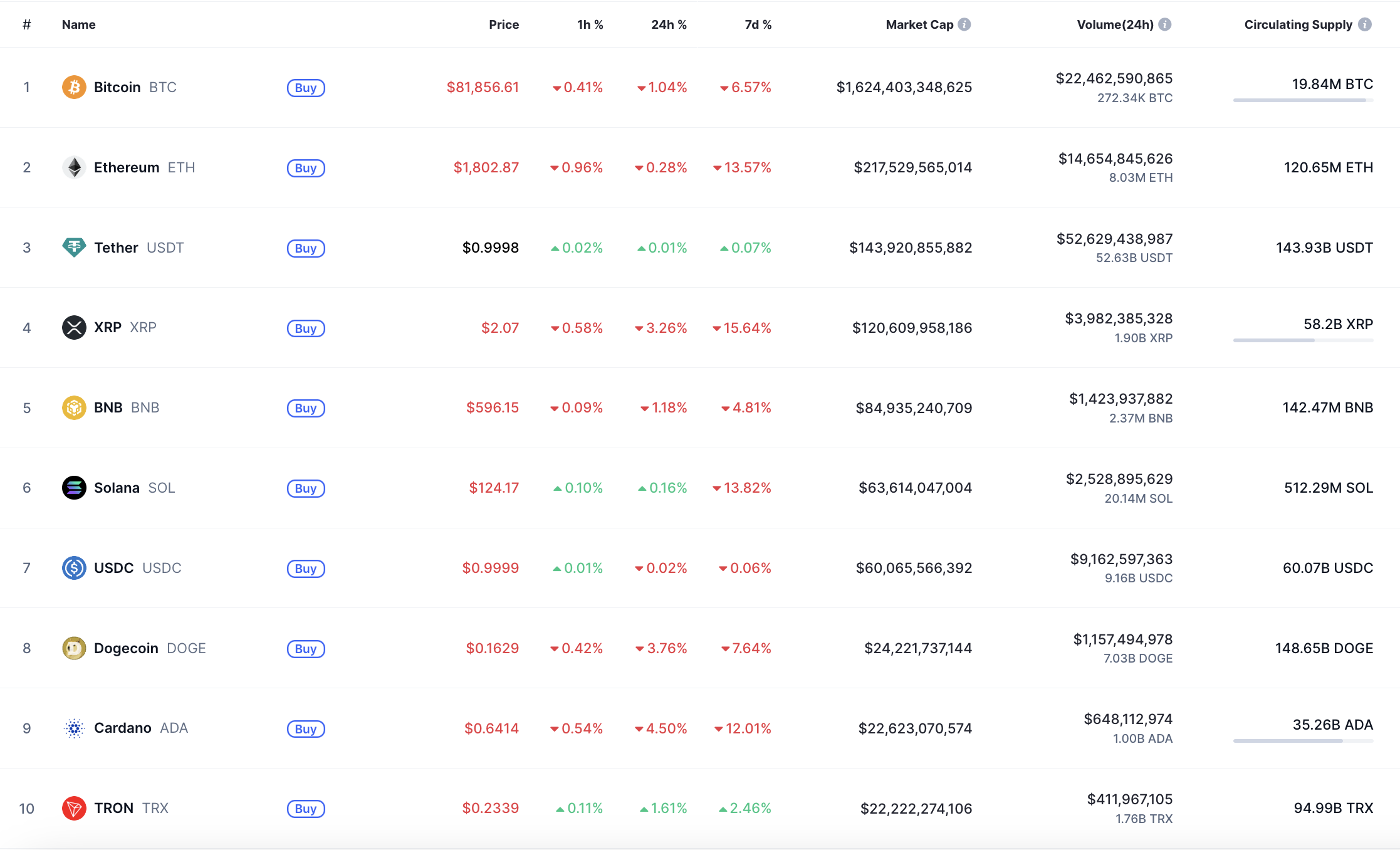Click the Volume(24h) info icon
Screen dimensions: 1400x850
click(1164, 24)
